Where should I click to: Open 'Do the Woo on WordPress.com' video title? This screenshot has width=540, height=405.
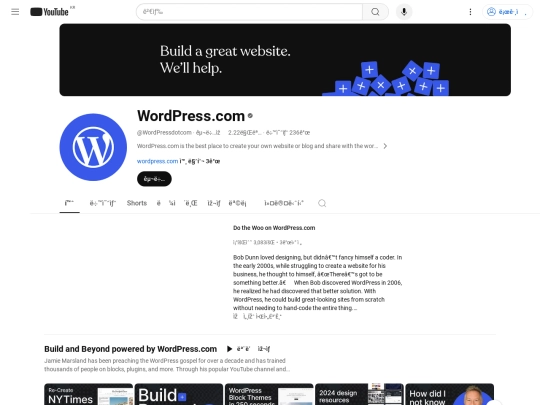click(x=274, y=228)
